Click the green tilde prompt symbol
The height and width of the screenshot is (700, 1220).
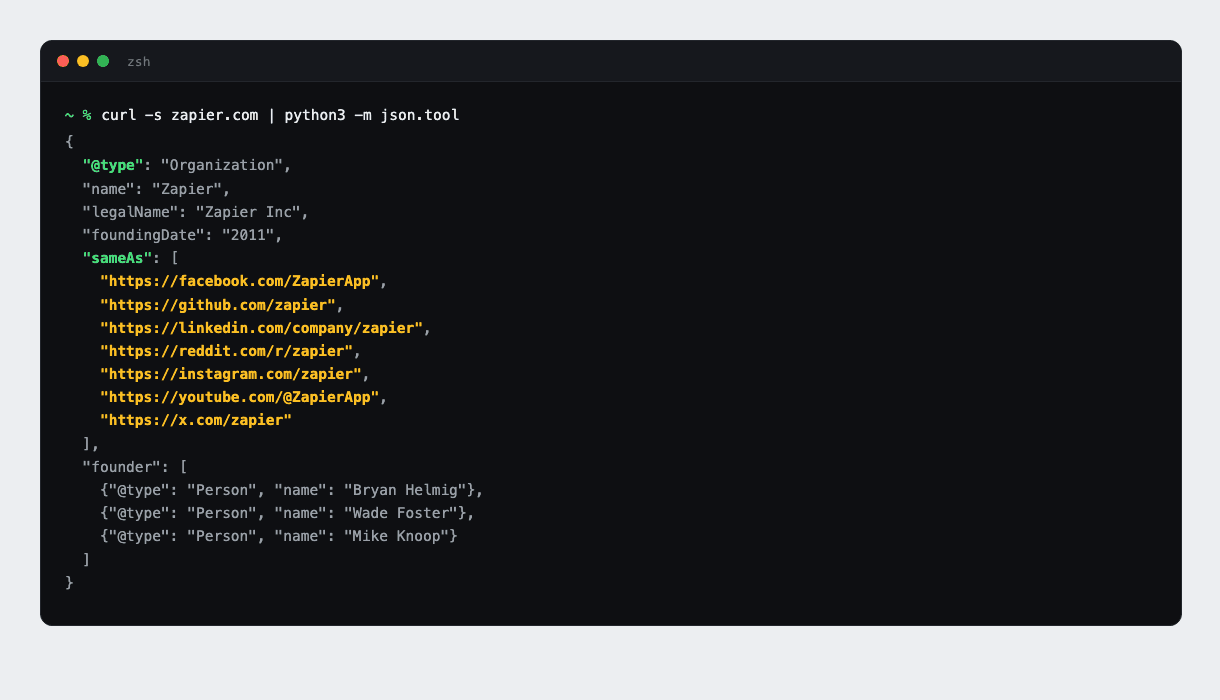click(x=69, y=115)
